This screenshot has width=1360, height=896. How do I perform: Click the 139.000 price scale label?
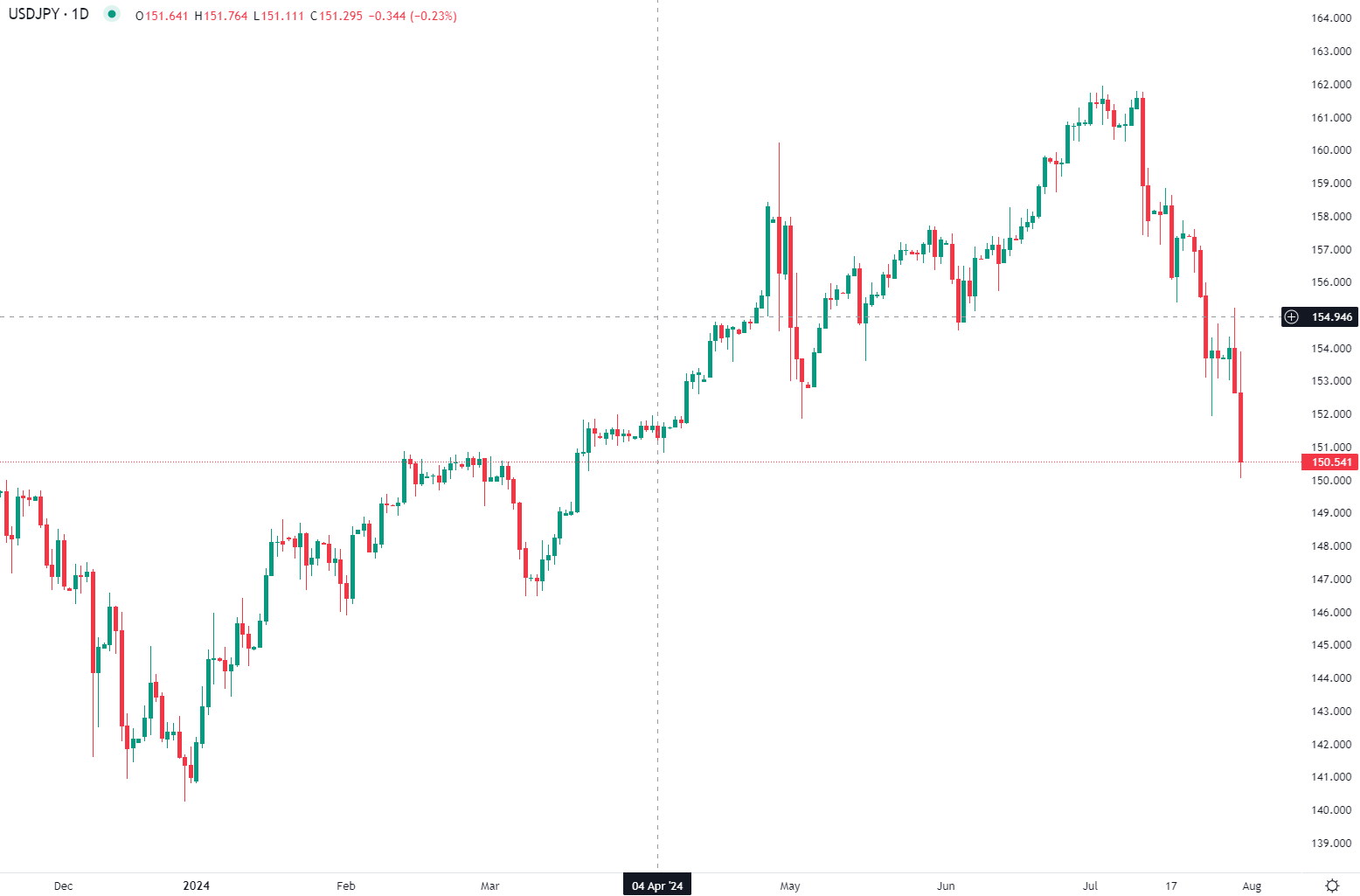[x=1330, y=844]
